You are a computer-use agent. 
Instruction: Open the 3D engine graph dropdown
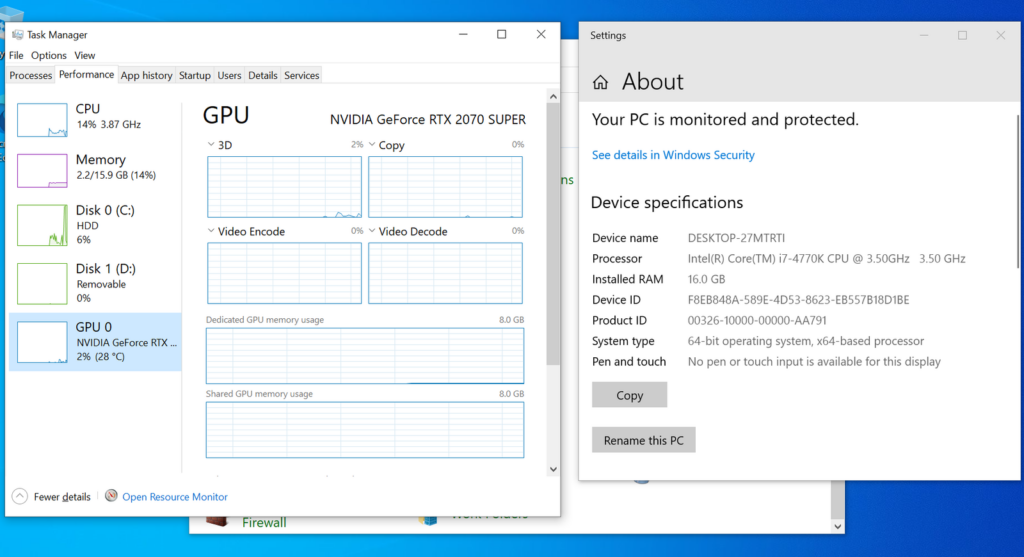[210, 144]
